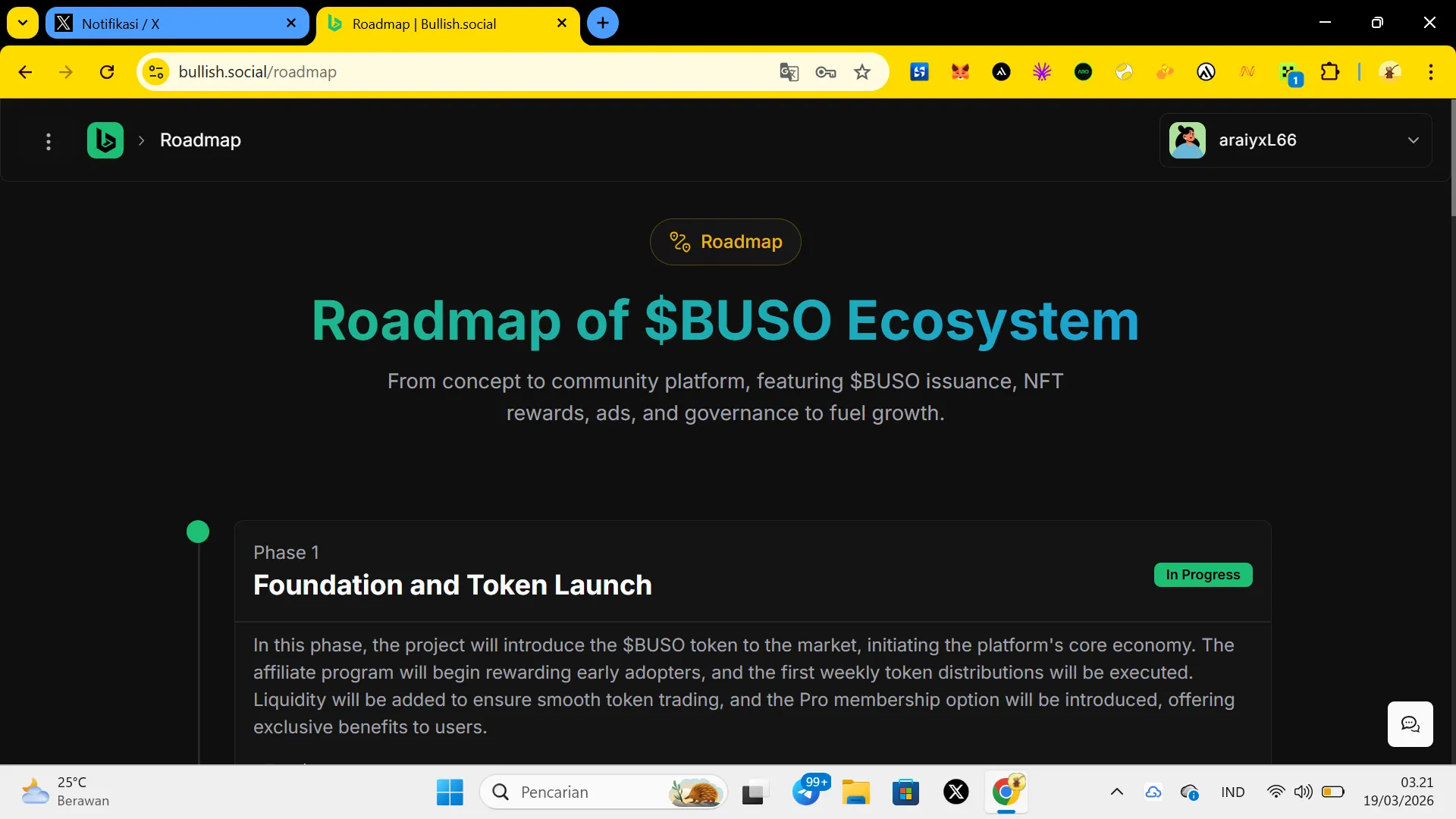Switch to the Notifikasi / X tab
This screenshot has height=819, width=1456.
(177, 24)
